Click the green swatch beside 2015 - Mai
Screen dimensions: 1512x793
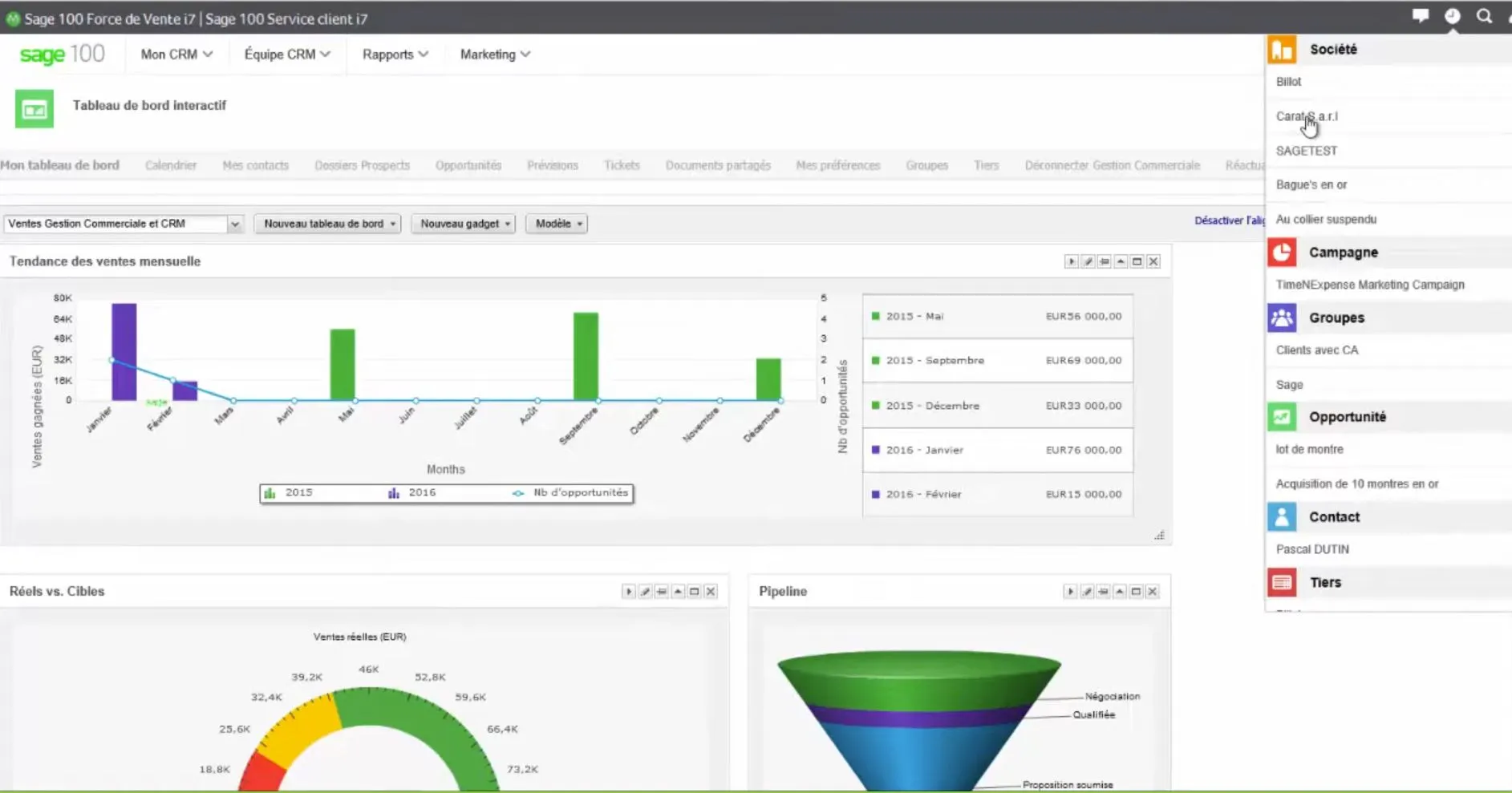[x=876, y=316]
